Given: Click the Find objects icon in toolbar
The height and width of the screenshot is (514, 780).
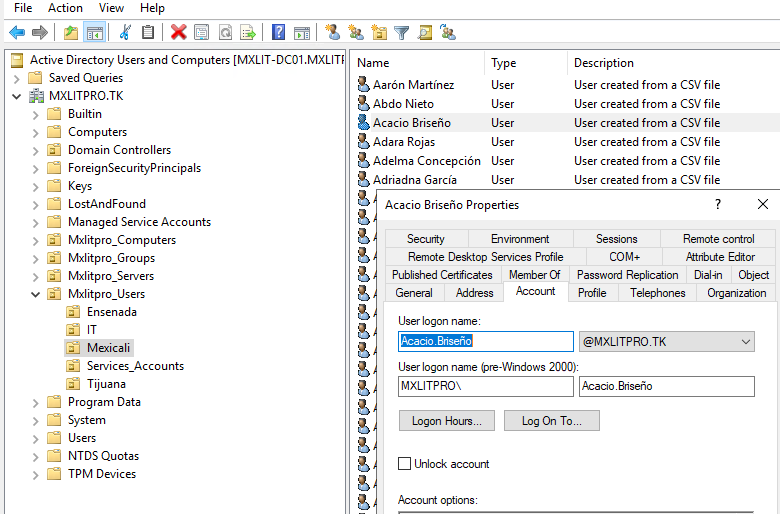Looking at the screenshot, I should (x=425, y=32).
